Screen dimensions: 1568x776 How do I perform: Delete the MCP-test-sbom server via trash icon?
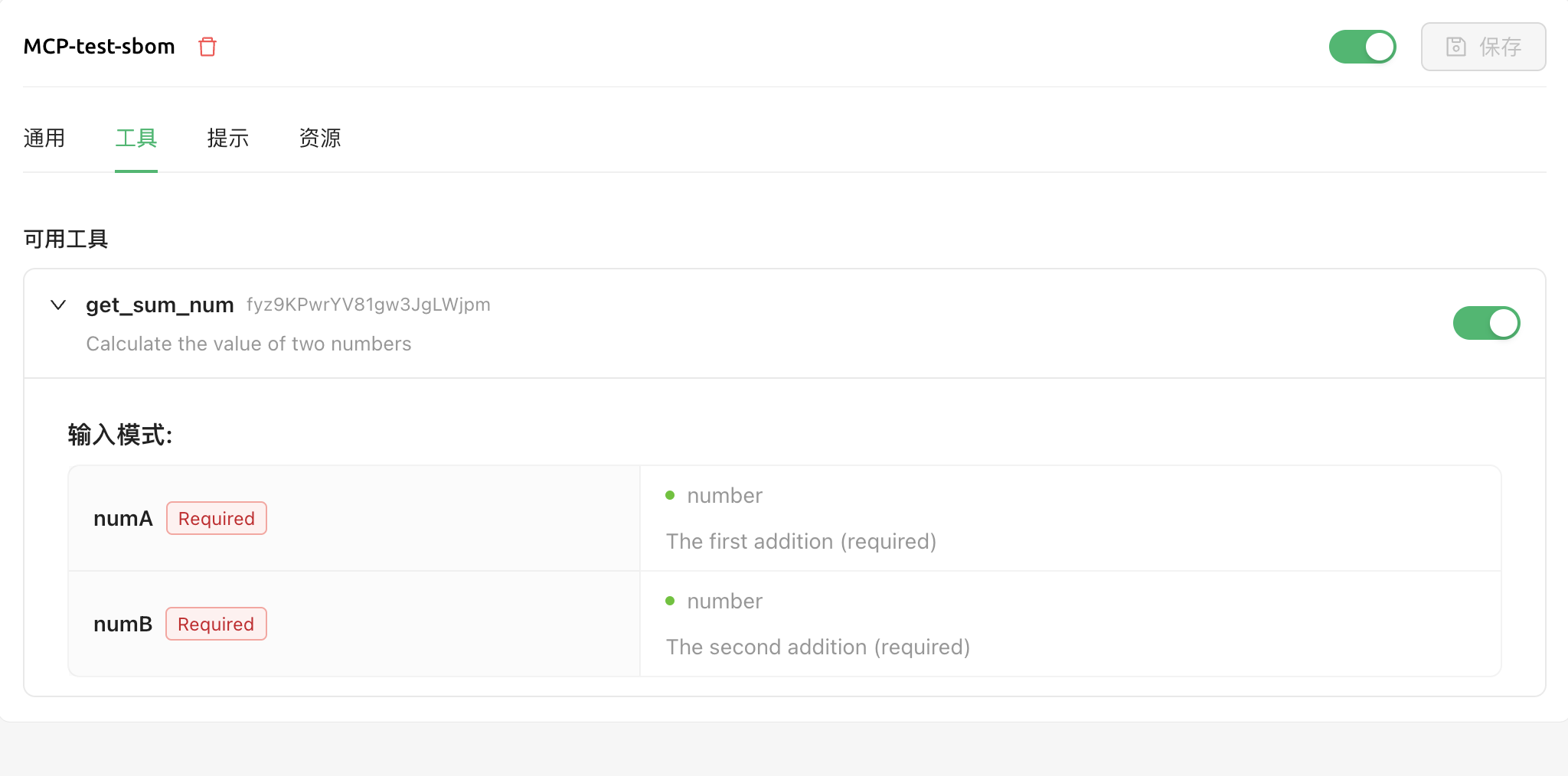[207, 47]
